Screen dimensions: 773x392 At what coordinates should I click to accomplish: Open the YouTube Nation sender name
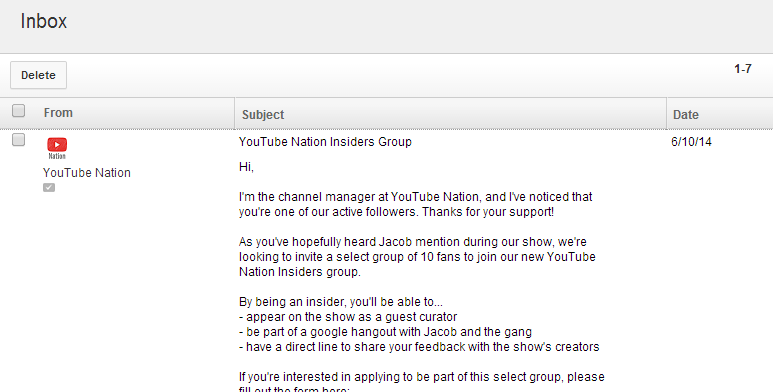[x=87, y=173]
